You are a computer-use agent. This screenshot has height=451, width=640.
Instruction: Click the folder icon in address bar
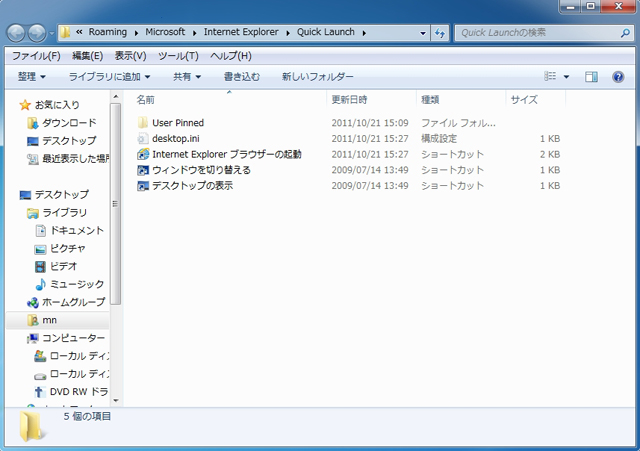click(x=65, y=32)
